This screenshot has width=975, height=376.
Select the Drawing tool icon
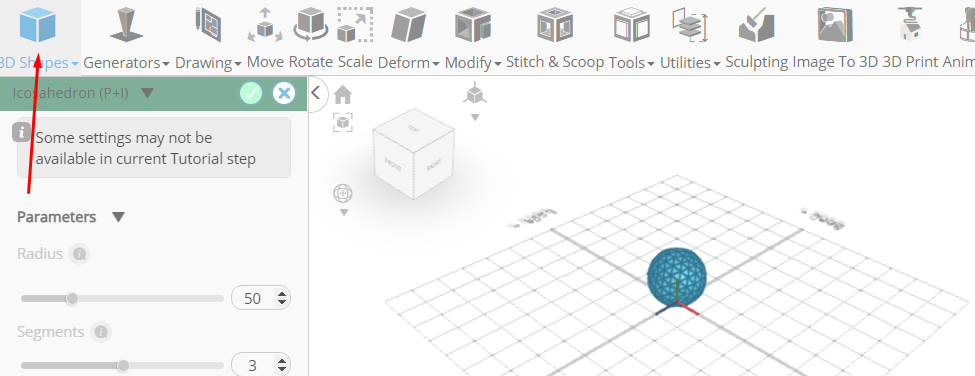208,25
